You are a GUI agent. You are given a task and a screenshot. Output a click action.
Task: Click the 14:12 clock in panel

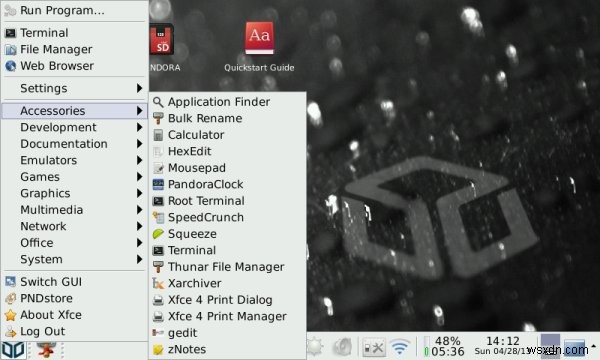502,341
